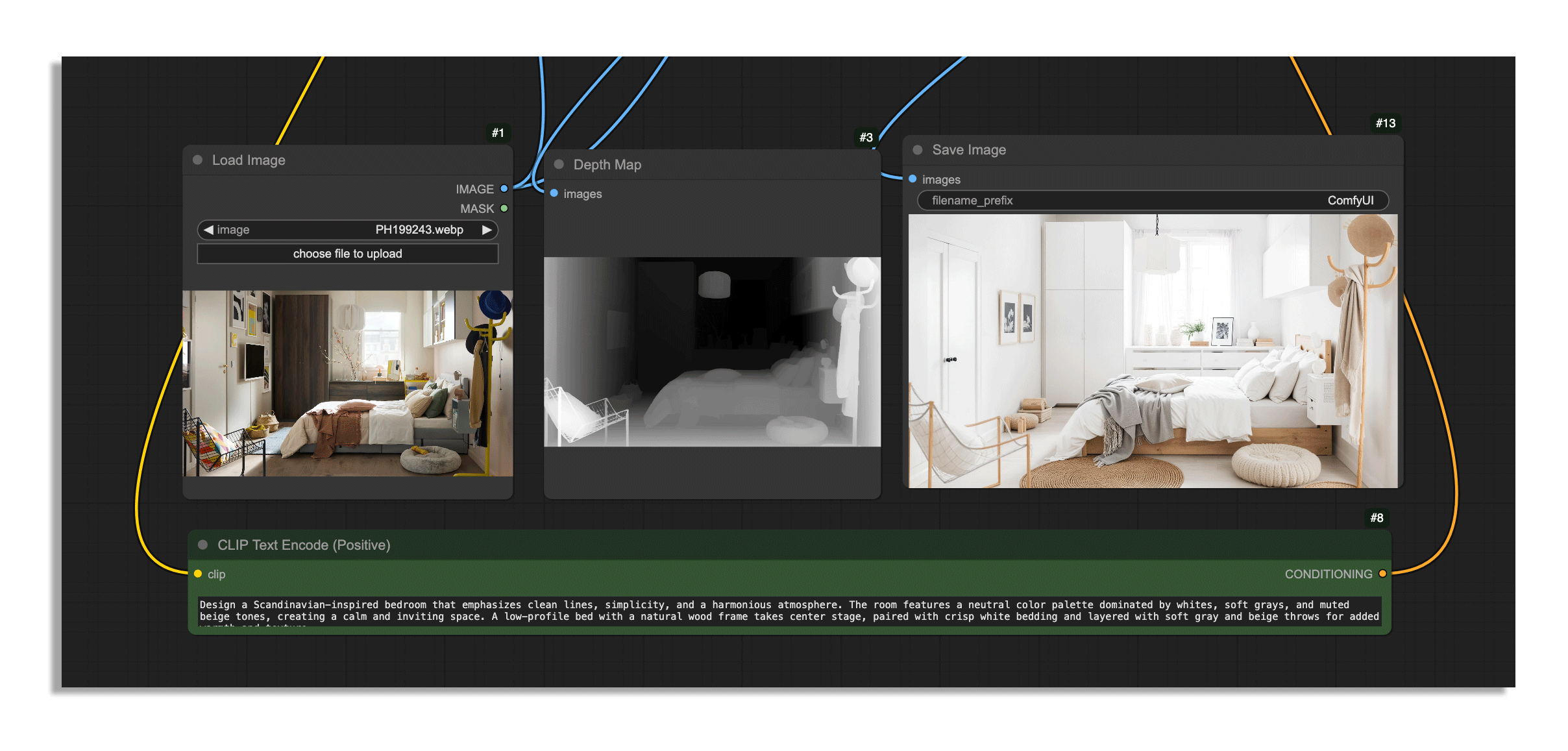Select previous image with left arrow

(208, 230)
